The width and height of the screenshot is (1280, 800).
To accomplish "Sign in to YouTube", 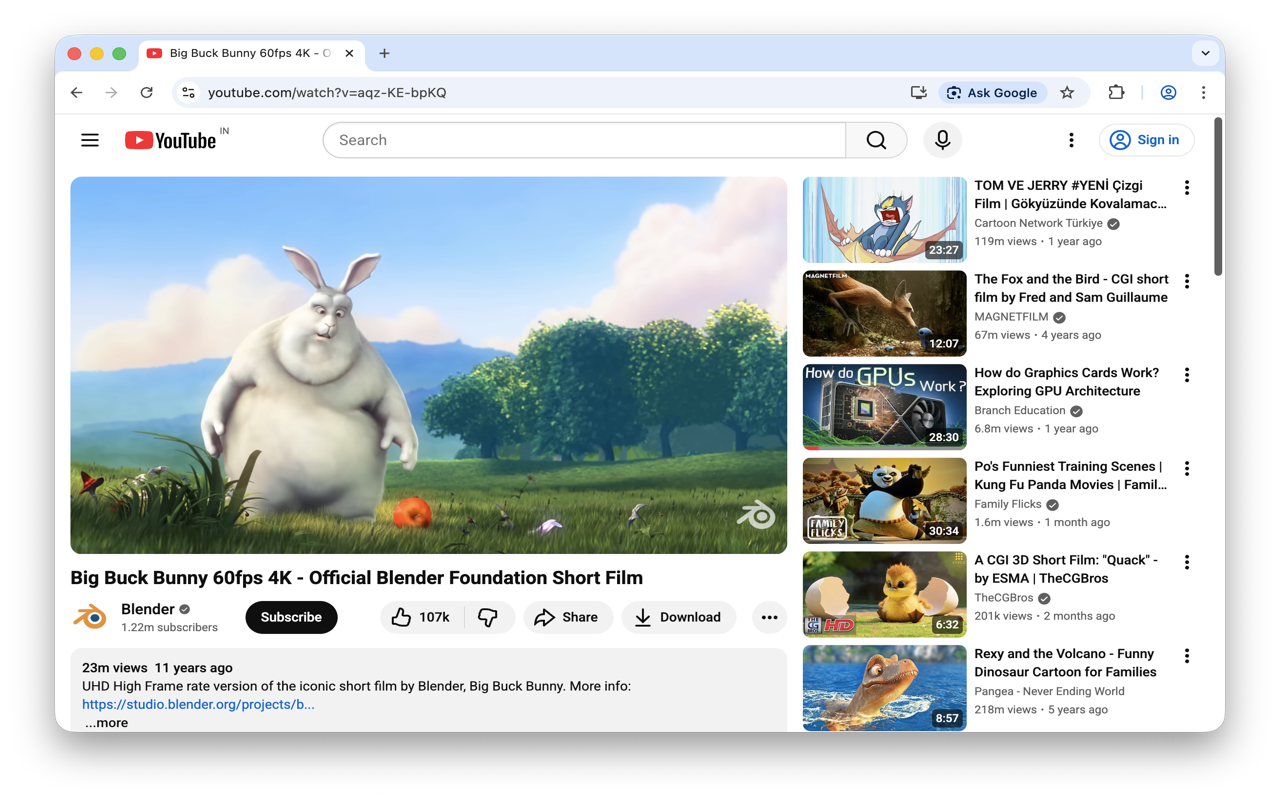I will pyautogui.click(x=1146, y=140).
